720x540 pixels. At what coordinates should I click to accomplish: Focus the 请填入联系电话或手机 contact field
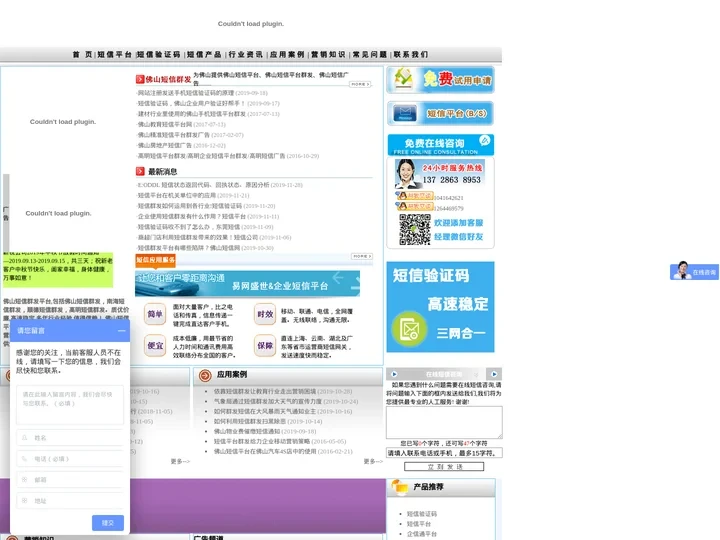[x=444, y=453]
